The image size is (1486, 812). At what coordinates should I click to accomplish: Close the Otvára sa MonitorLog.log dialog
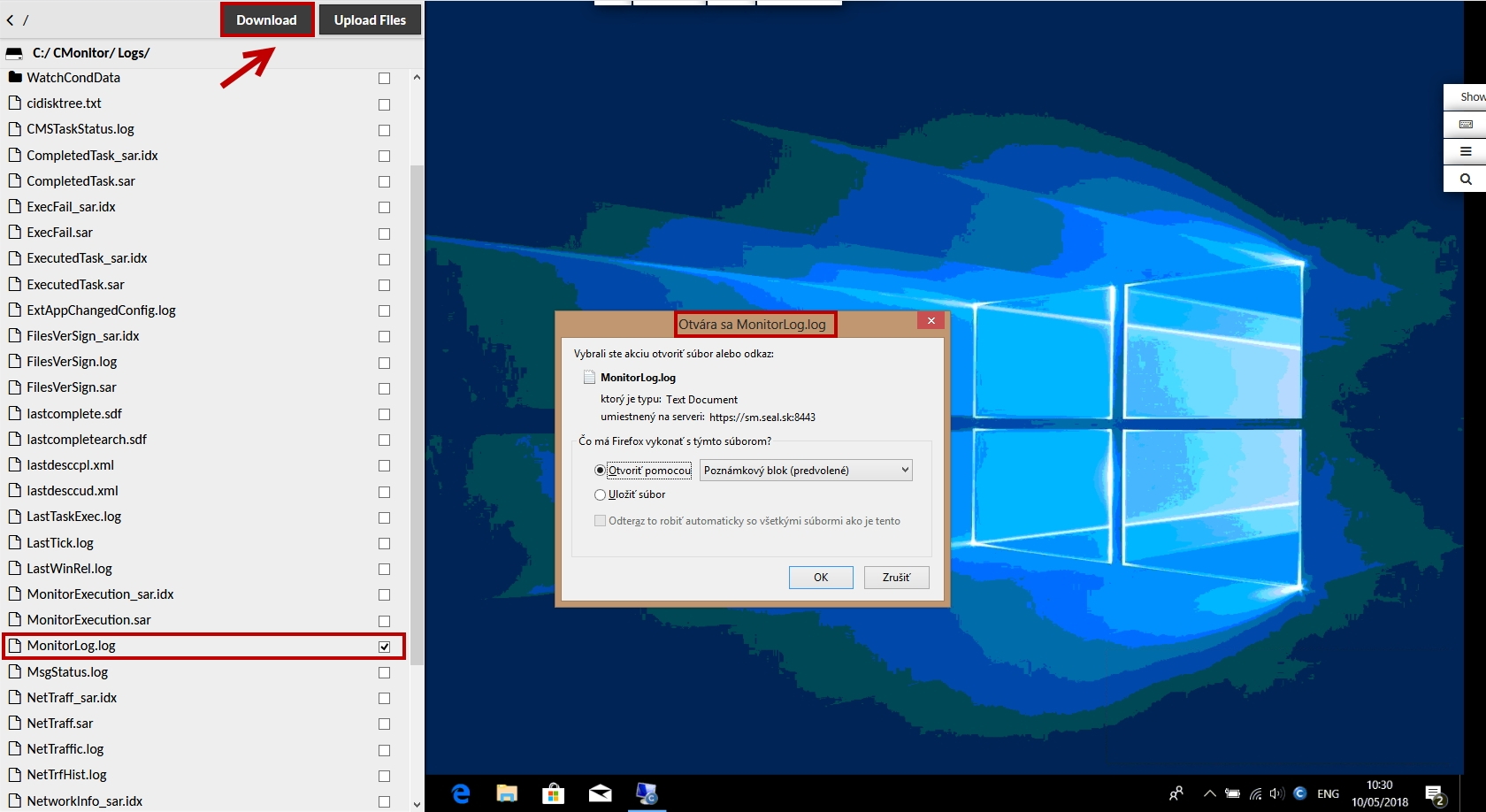tap(931, 321)
